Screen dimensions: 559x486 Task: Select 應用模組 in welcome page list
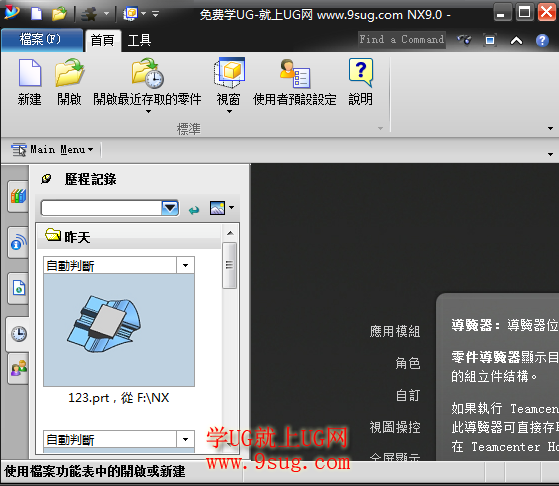[395, 331]
